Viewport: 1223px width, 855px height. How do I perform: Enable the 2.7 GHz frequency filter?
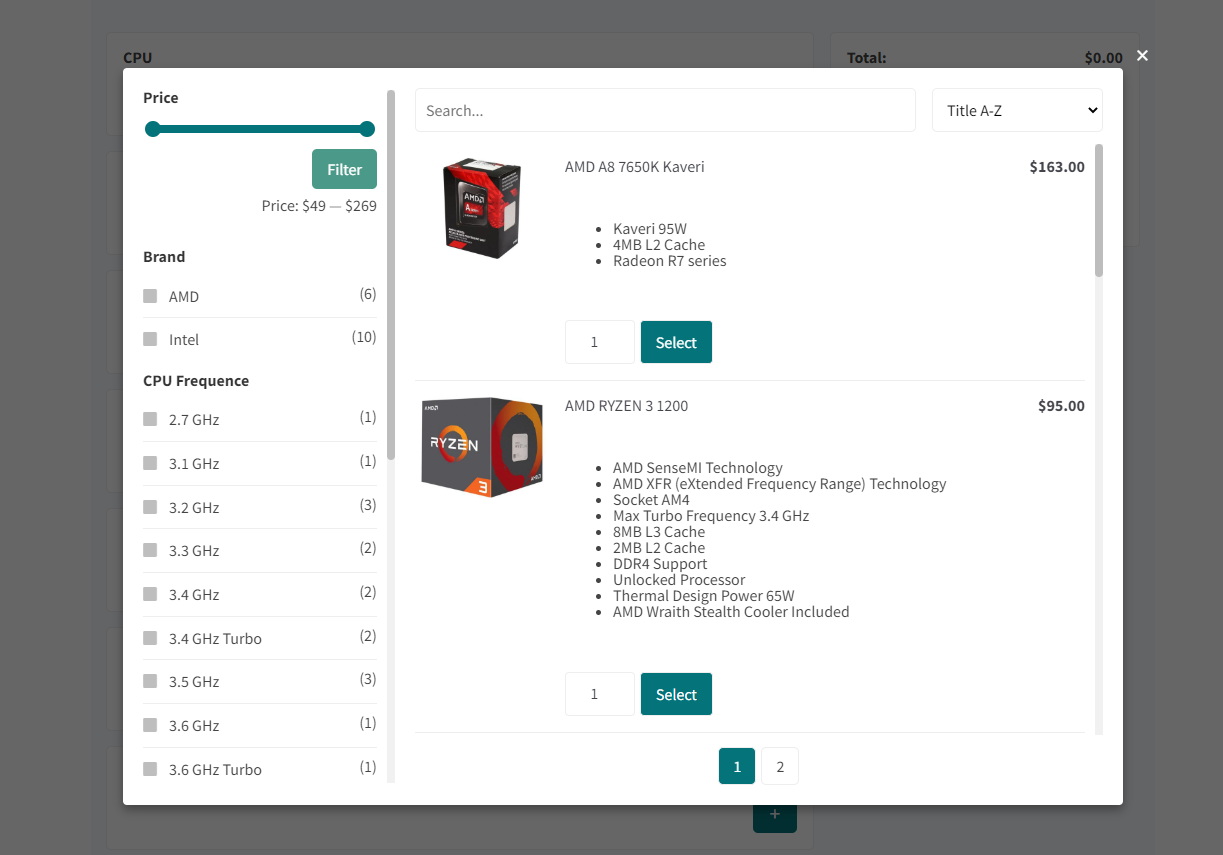(150, 419)
